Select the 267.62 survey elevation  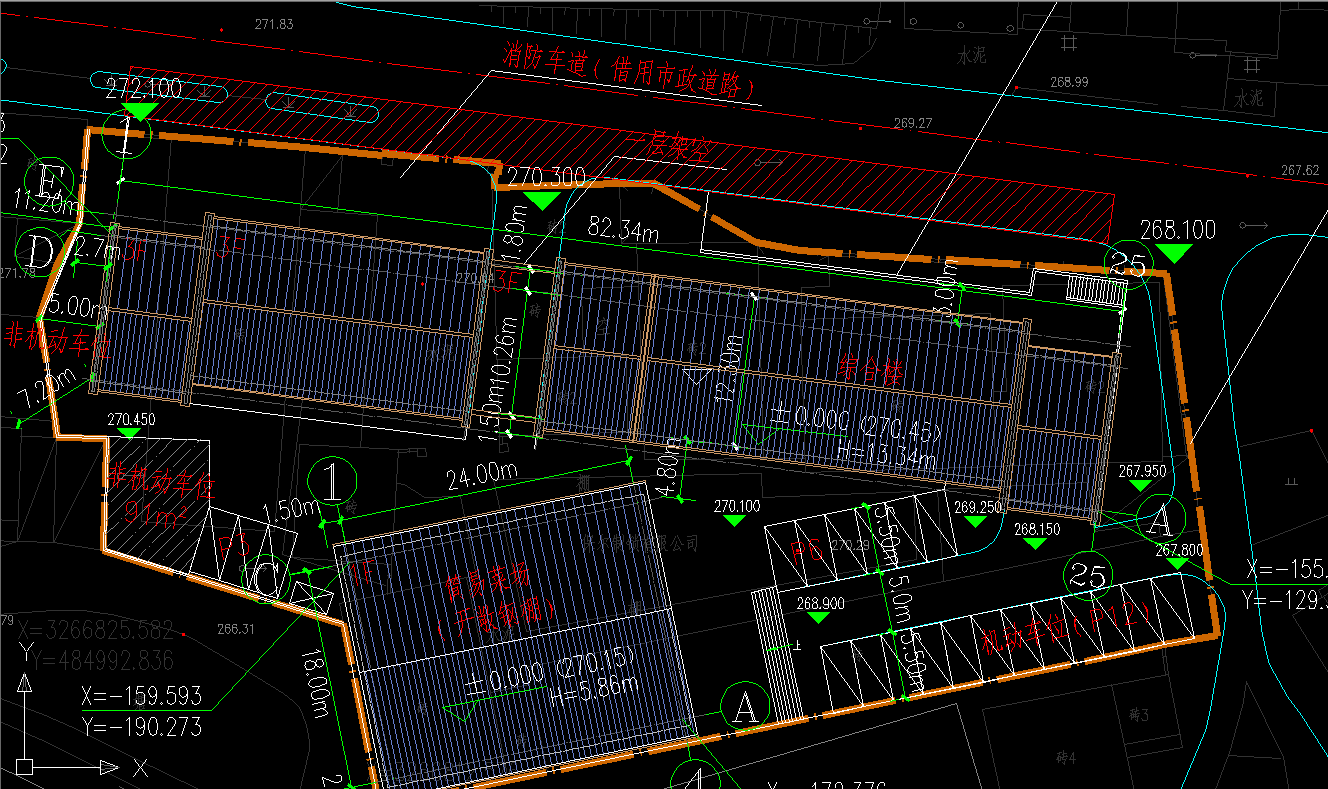click(x=1300, y=170)
